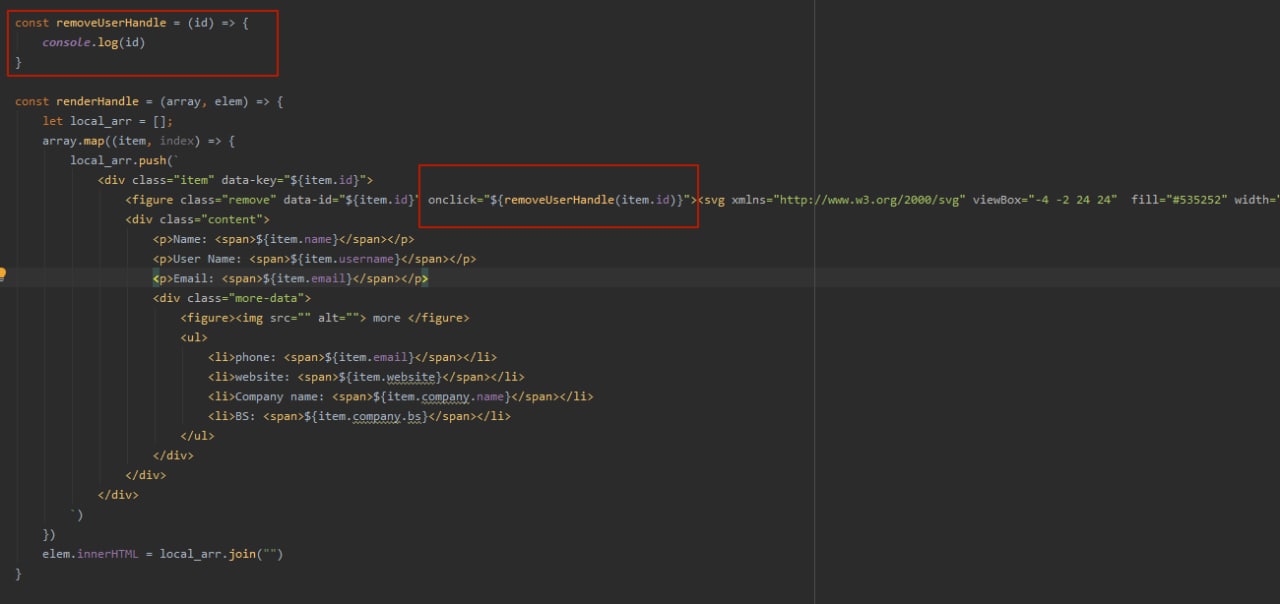Click the console.log(id) statement
Viewport: 1280px width, 604px height.
pos(94,43)
